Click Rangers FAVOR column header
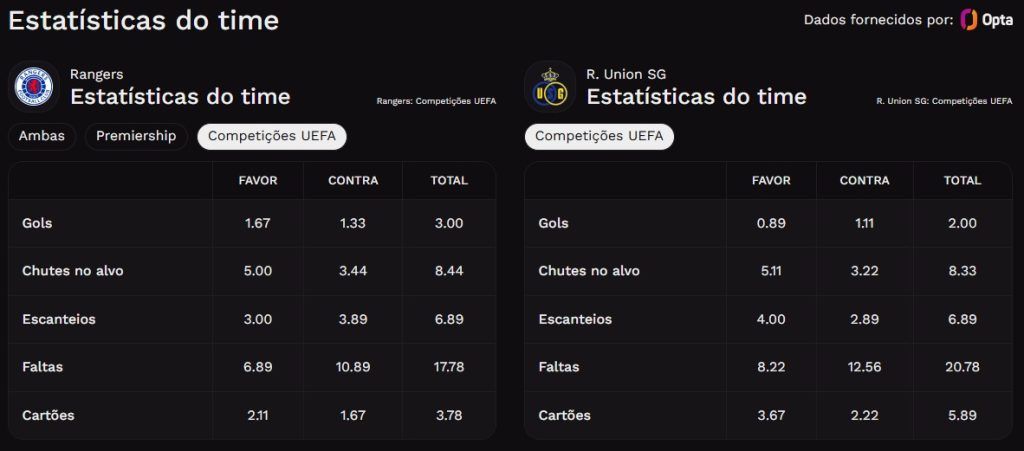The height and width of the screenshot is (451, 1024). 258,181
